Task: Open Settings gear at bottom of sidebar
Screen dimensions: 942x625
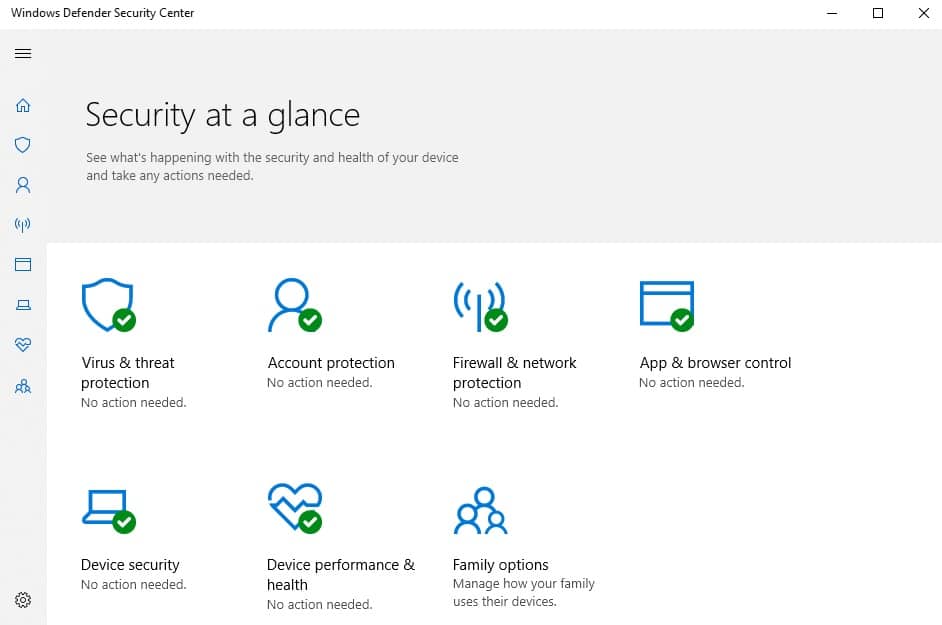Action: pos(23,600)
